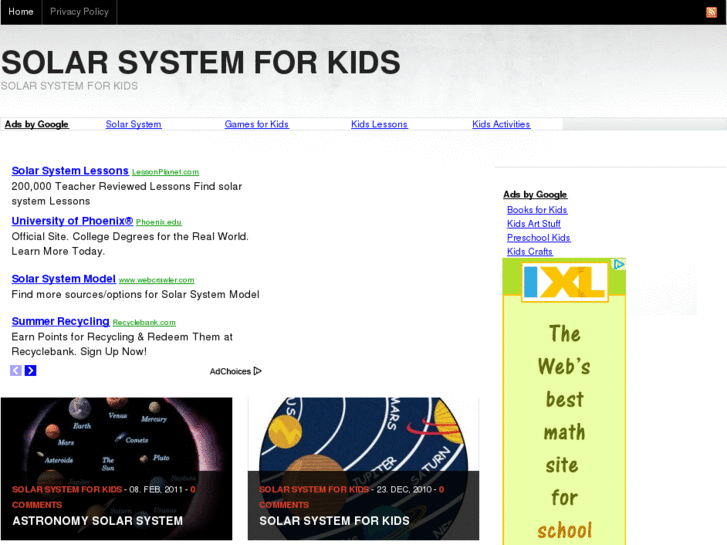The image size is (727, 545).
Task: Click category link on 08. FEB. 2011 post
Action: (x=67, y=490)
